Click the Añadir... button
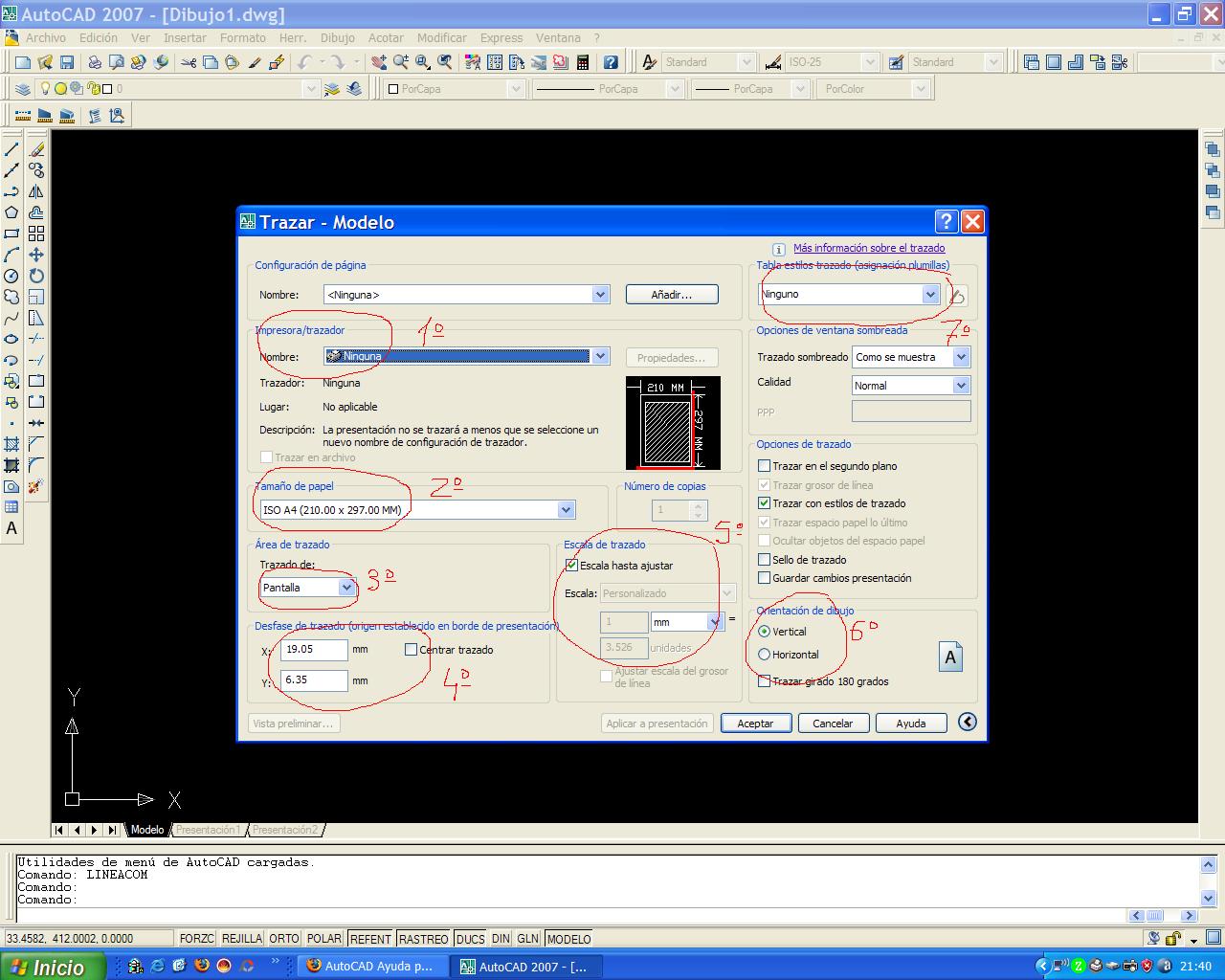This screenshot has width=1225, height=980. pyautogui.click(x=672, y=295)
